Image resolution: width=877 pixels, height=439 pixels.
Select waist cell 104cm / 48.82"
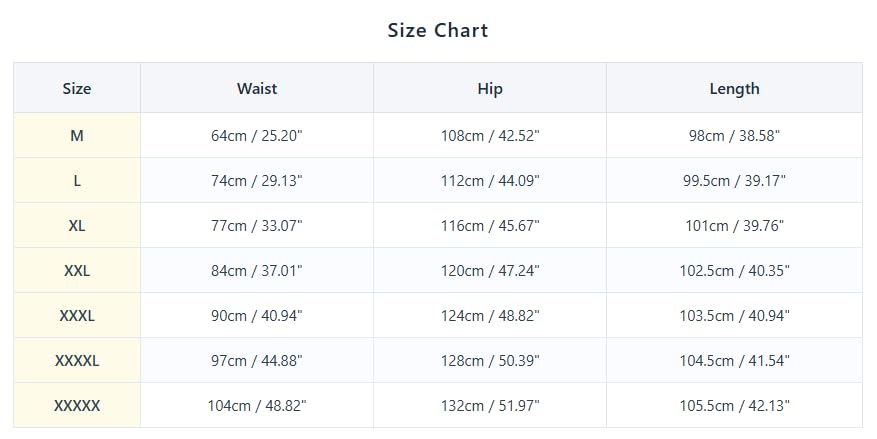coord(257,405)
